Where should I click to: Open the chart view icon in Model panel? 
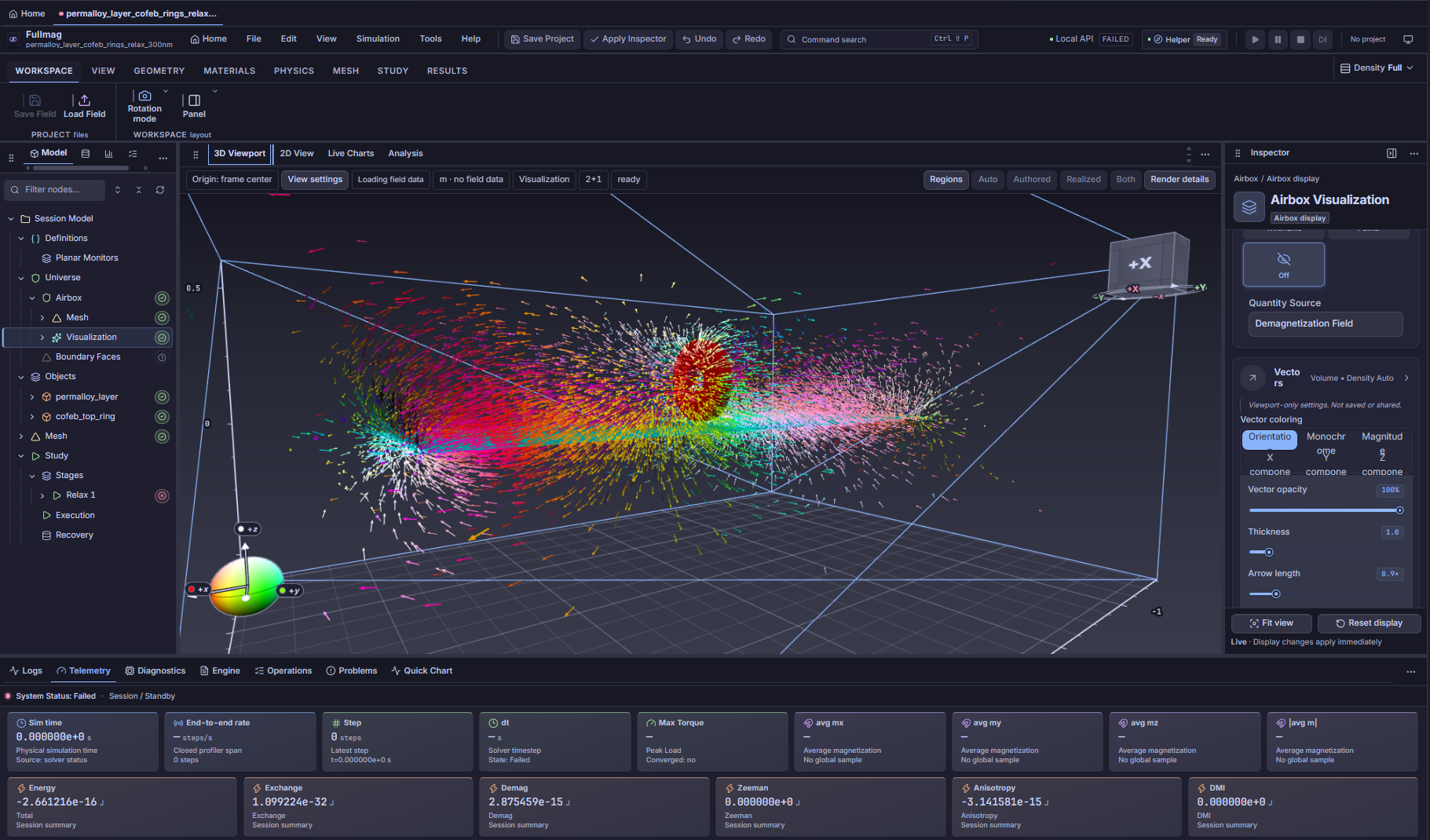(x=108, y=154)
